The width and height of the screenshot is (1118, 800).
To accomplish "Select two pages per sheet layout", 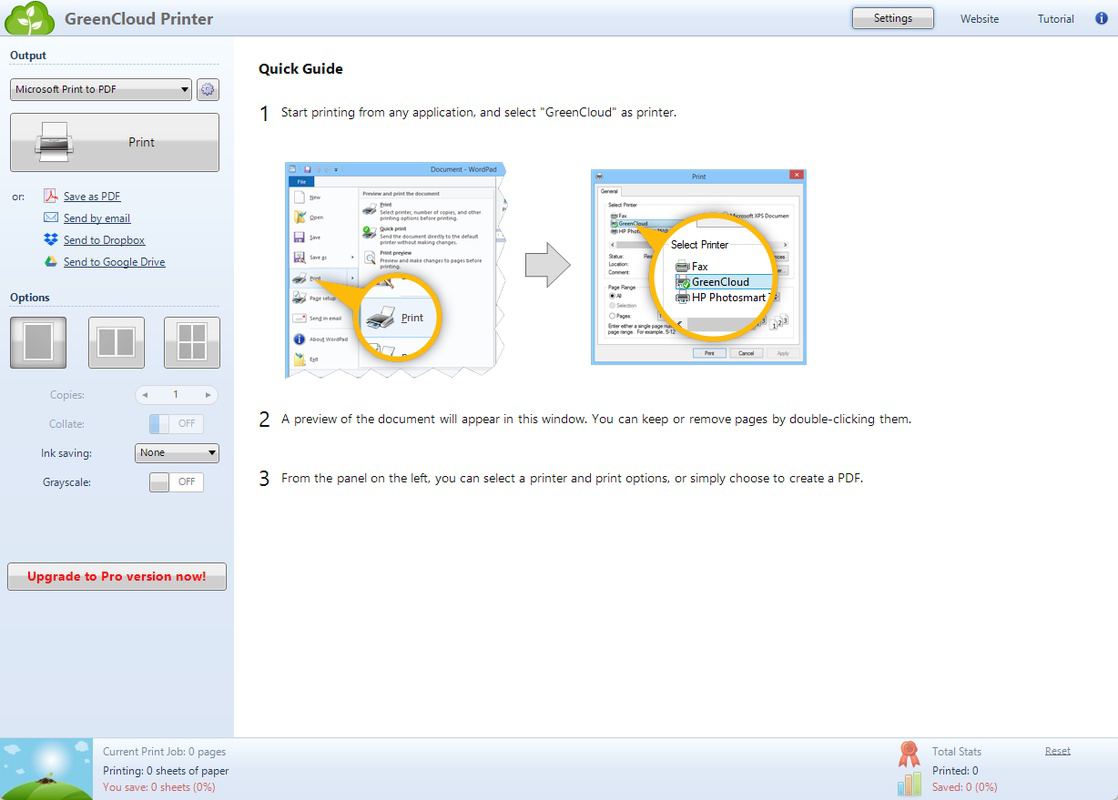I will 116,342.
